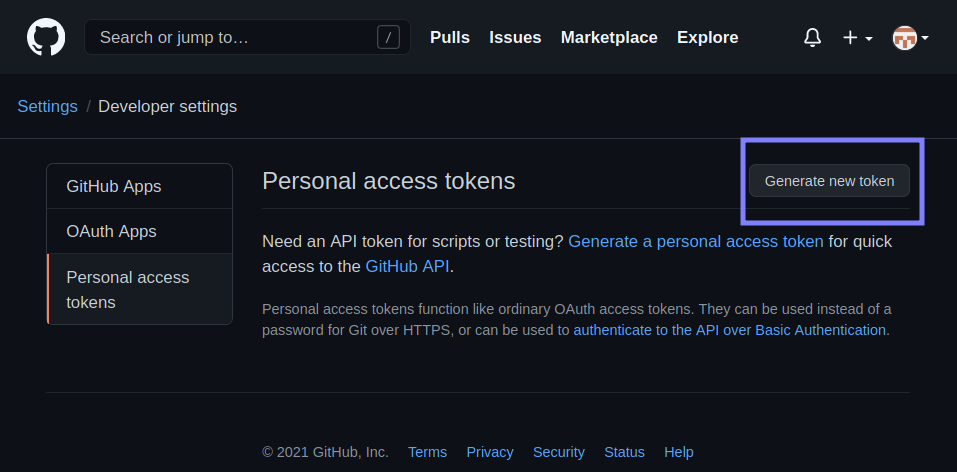Open Issues in top navigation
Image resolution: width=957 pixels, height=472 pixels.
coord(515,38)
